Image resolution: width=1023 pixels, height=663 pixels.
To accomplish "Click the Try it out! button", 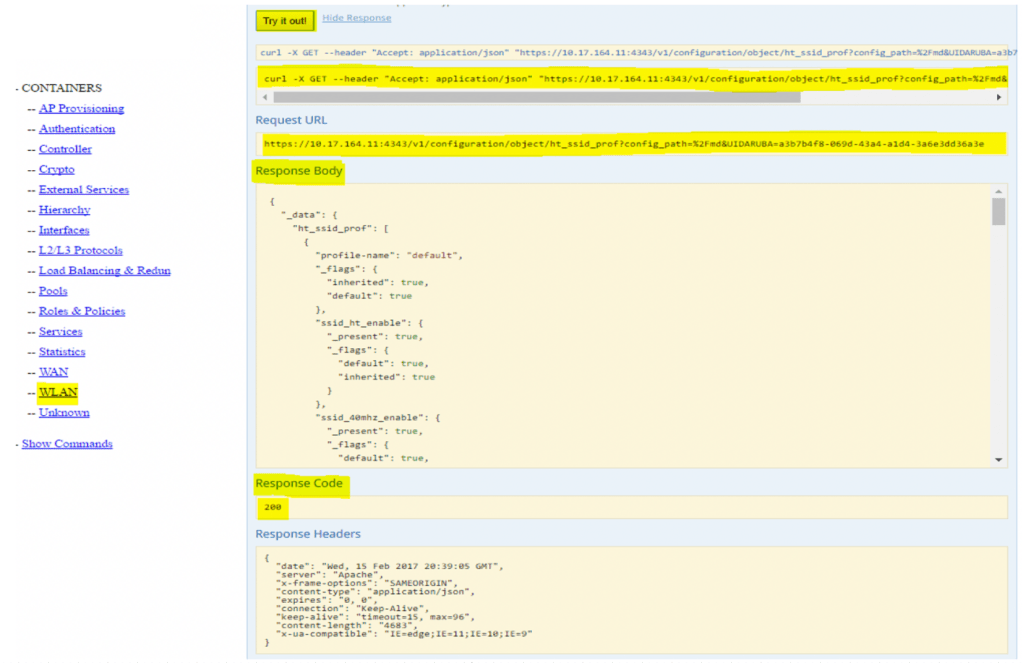I will (x=285, y=21).
